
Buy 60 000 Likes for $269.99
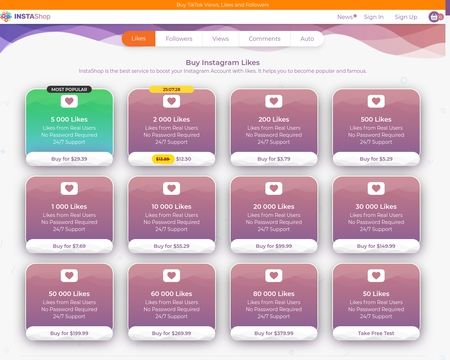click(171, 333)
